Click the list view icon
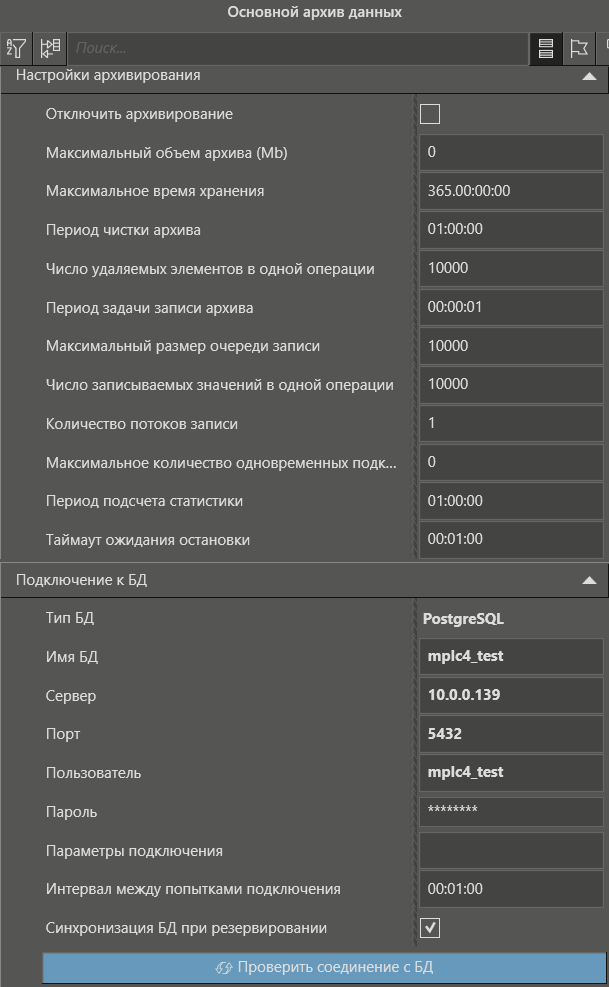 [546, 48]
